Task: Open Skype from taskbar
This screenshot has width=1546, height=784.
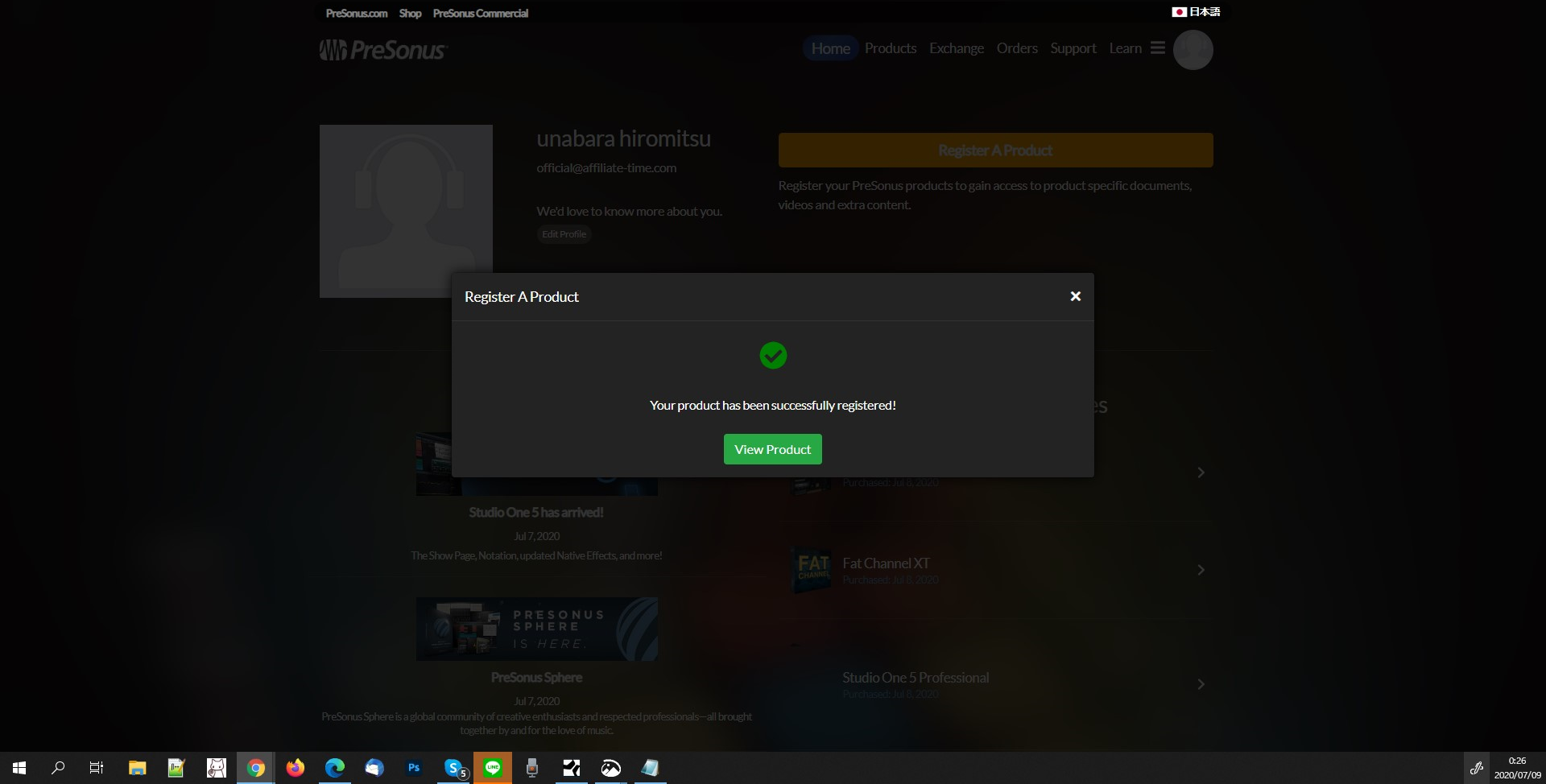Action: pos(454,768)
